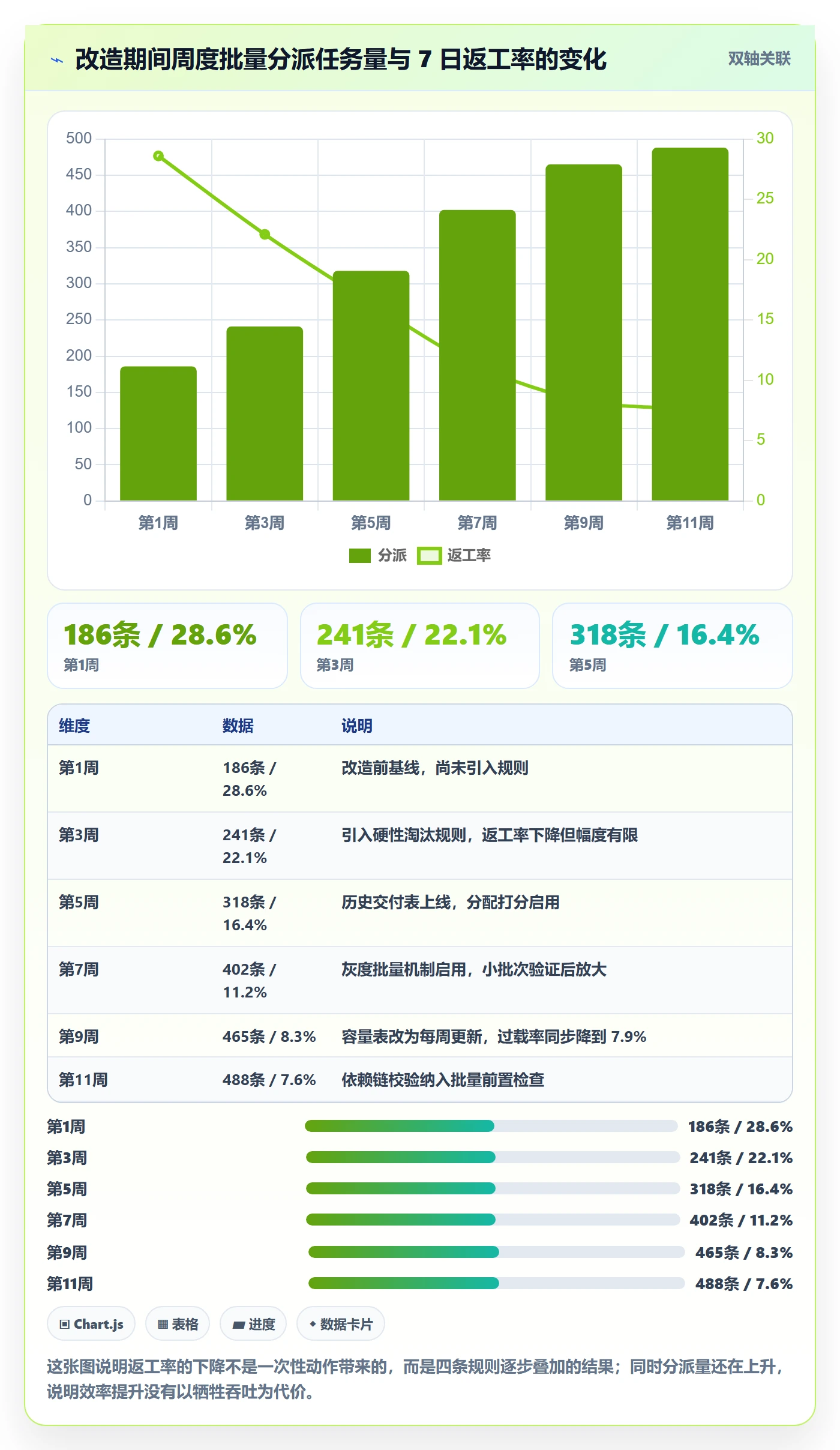Viewport: 840px width, 1450px height.
Task: Click the 第1周 line point on chart
Action: coord(158,156)
